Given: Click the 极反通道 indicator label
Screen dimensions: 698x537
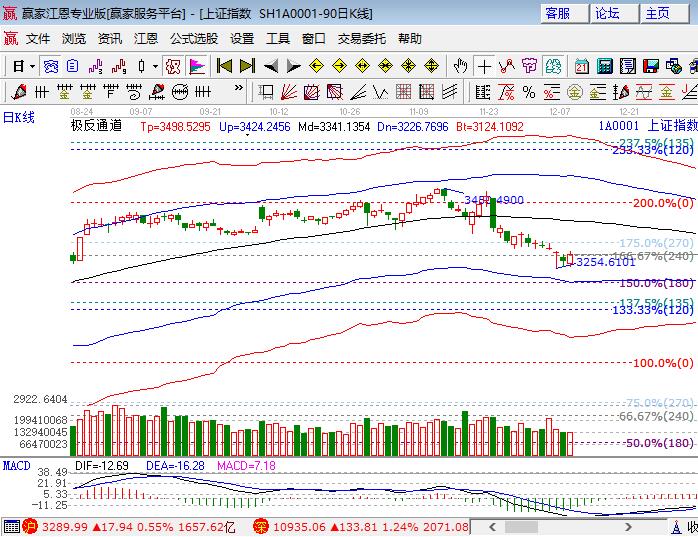Looking at the screenshot, I should pos(96,126).
